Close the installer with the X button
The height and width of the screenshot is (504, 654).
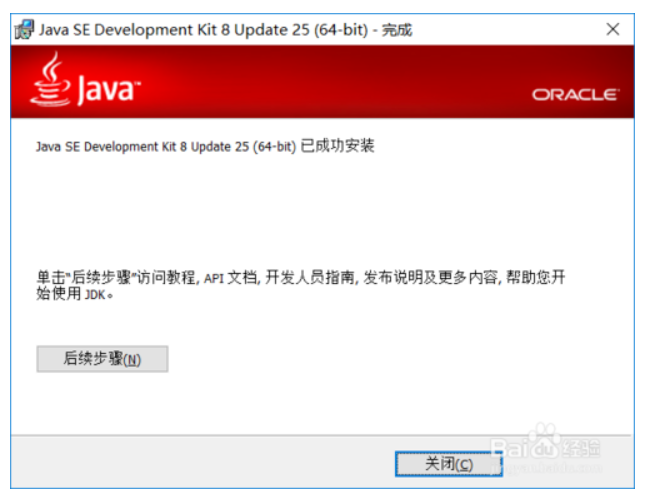click(x=613, y=29)
